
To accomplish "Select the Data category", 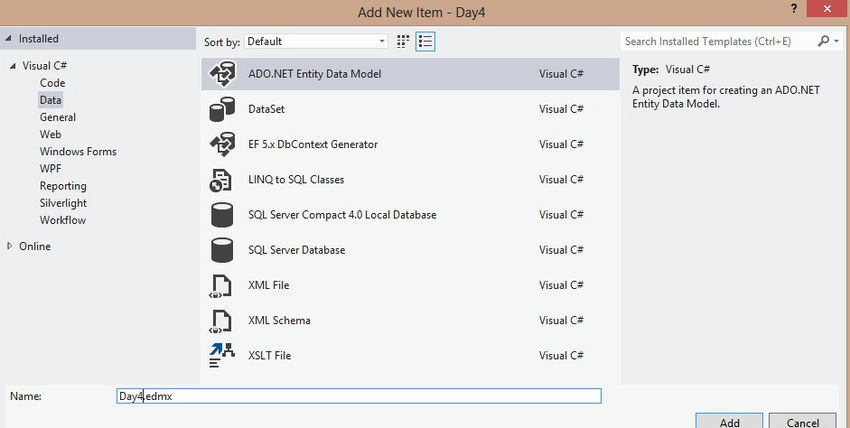I will [50, 100].
